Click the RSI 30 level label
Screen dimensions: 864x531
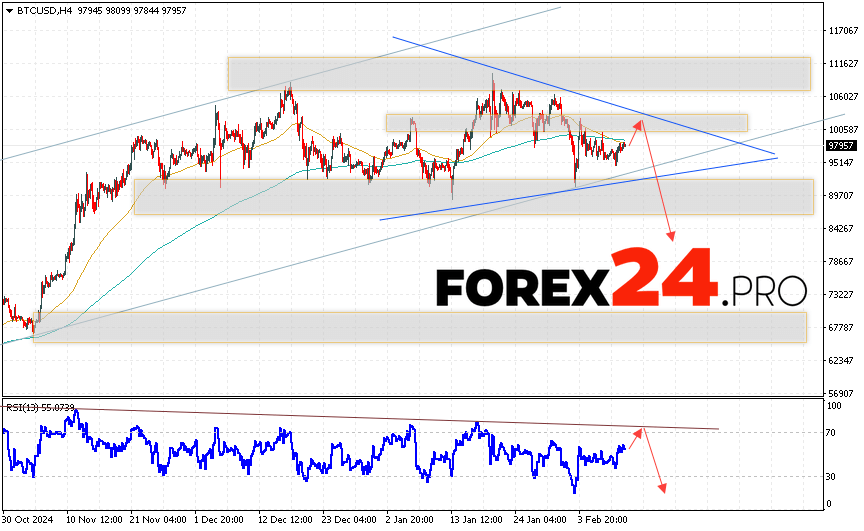pos(831,477)
